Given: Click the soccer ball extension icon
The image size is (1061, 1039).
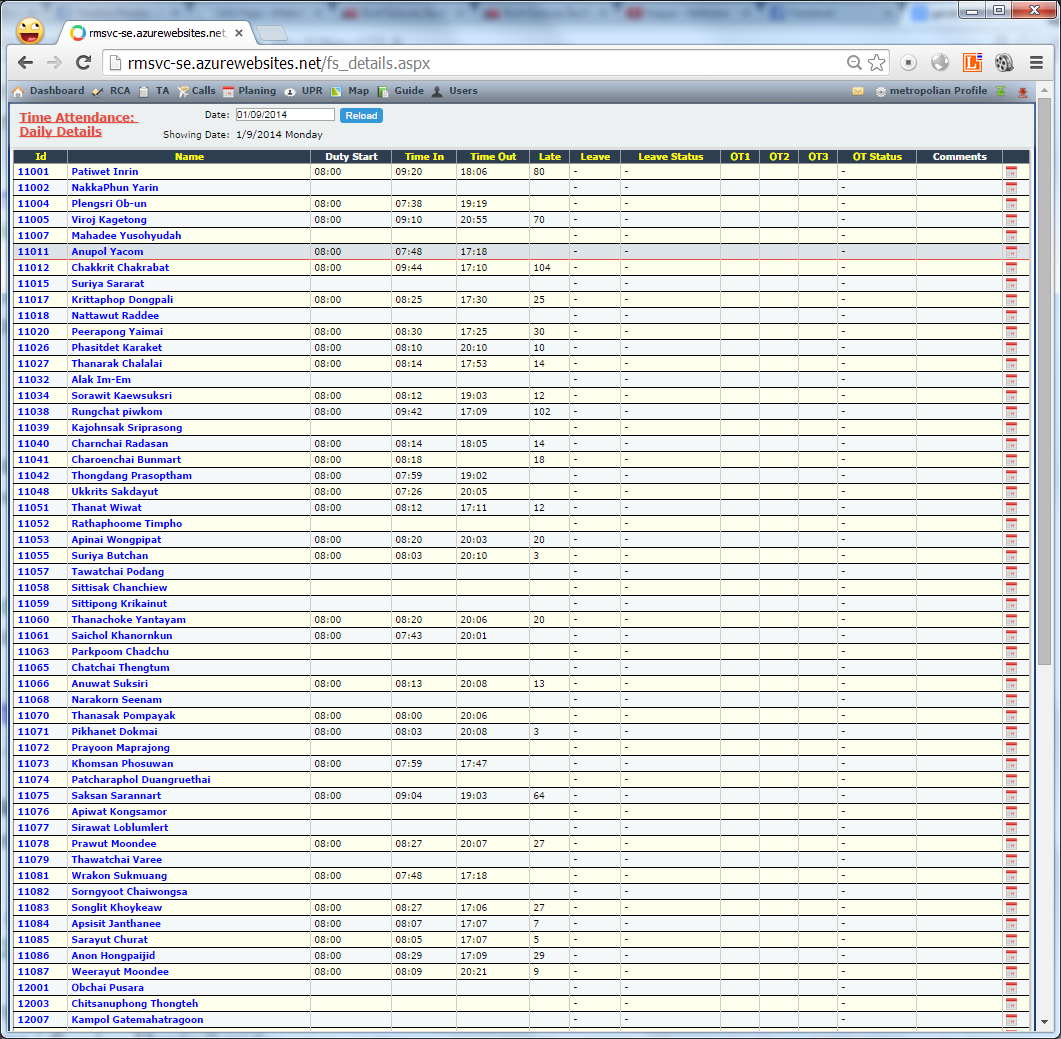Looking at the screenshot, I should (x=1004, y=63).
